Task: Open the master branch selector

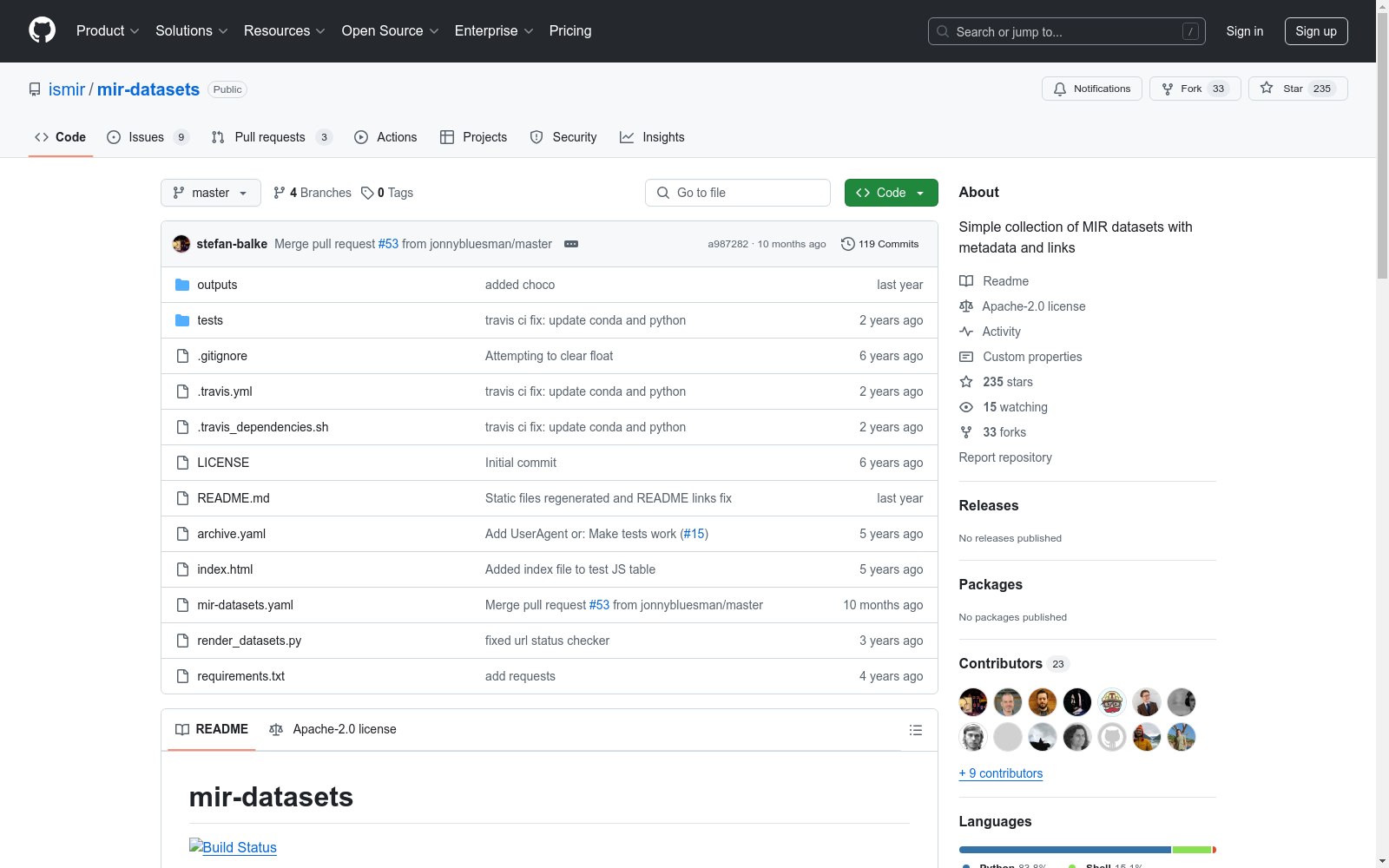Action: coord(211,193)
